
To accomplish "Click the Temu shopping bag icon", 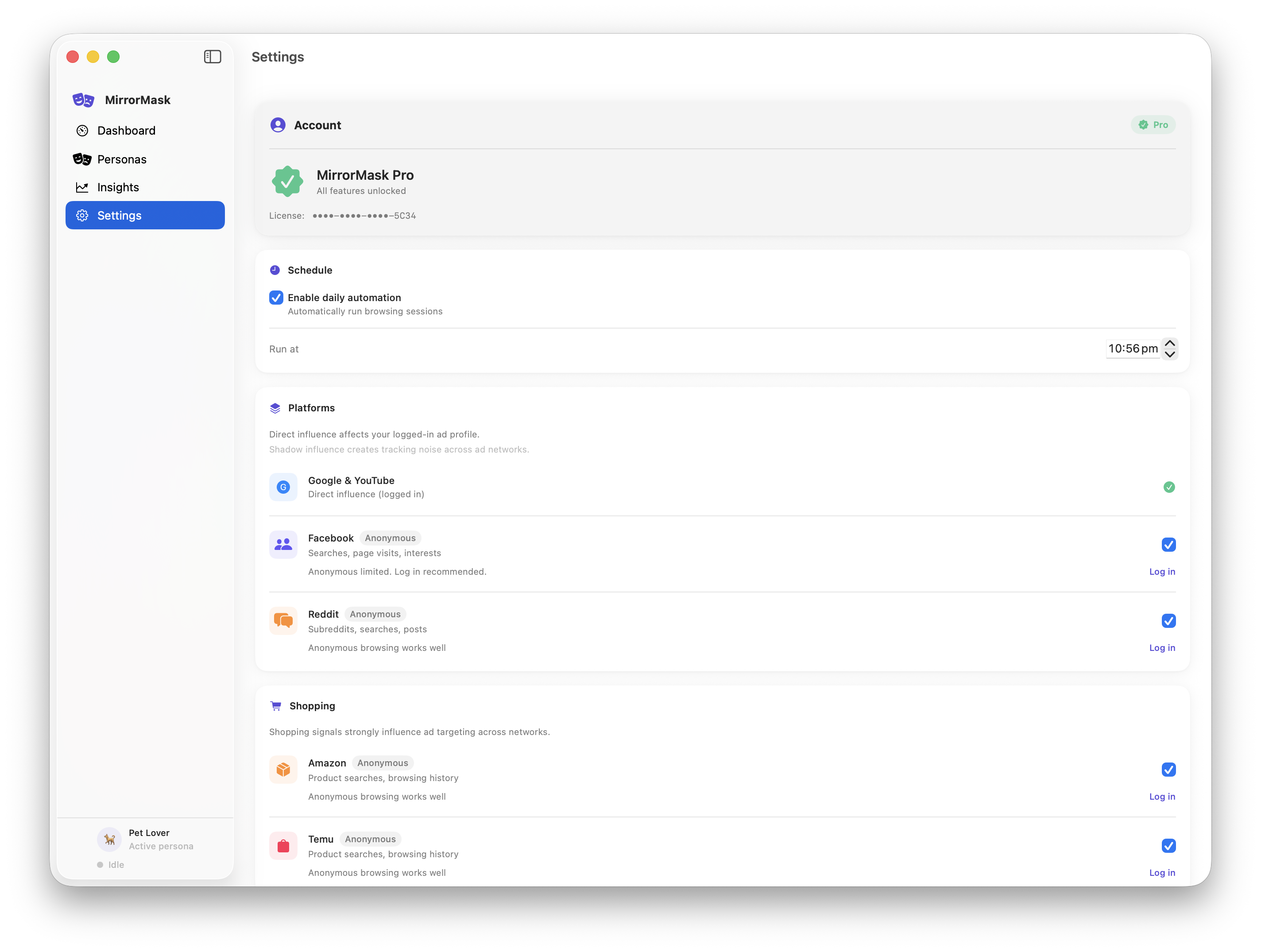I will coord(283,845).
